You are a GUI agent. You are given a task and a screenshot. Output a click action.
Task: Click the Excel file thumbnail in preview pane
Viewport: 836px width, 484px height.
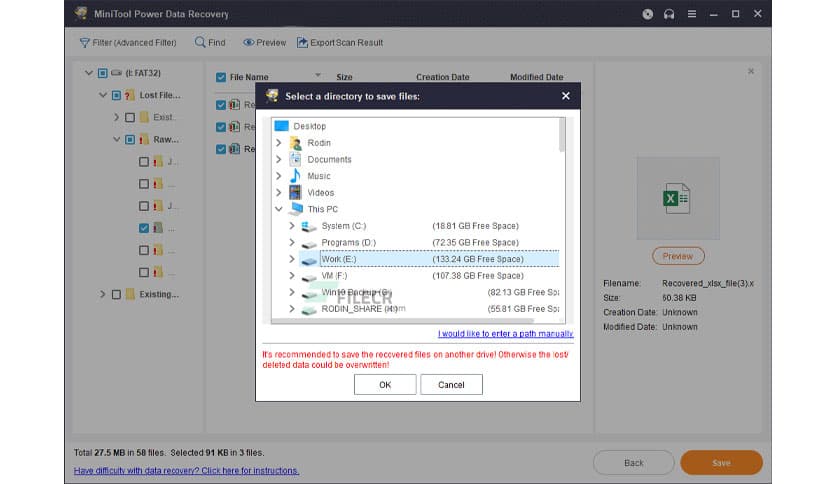point(677,198)
